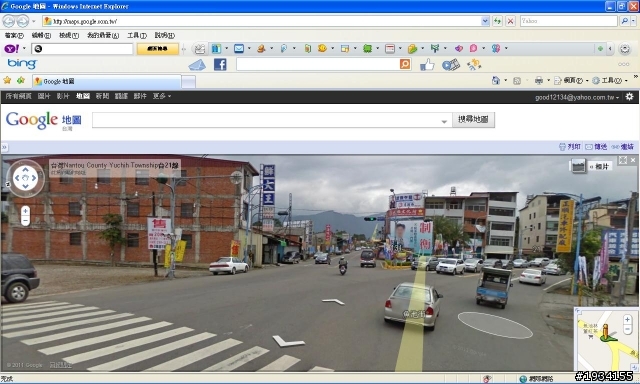640x384 pixels.
Task: Open the 我的最愛 menu
Action: pos(103,36)
